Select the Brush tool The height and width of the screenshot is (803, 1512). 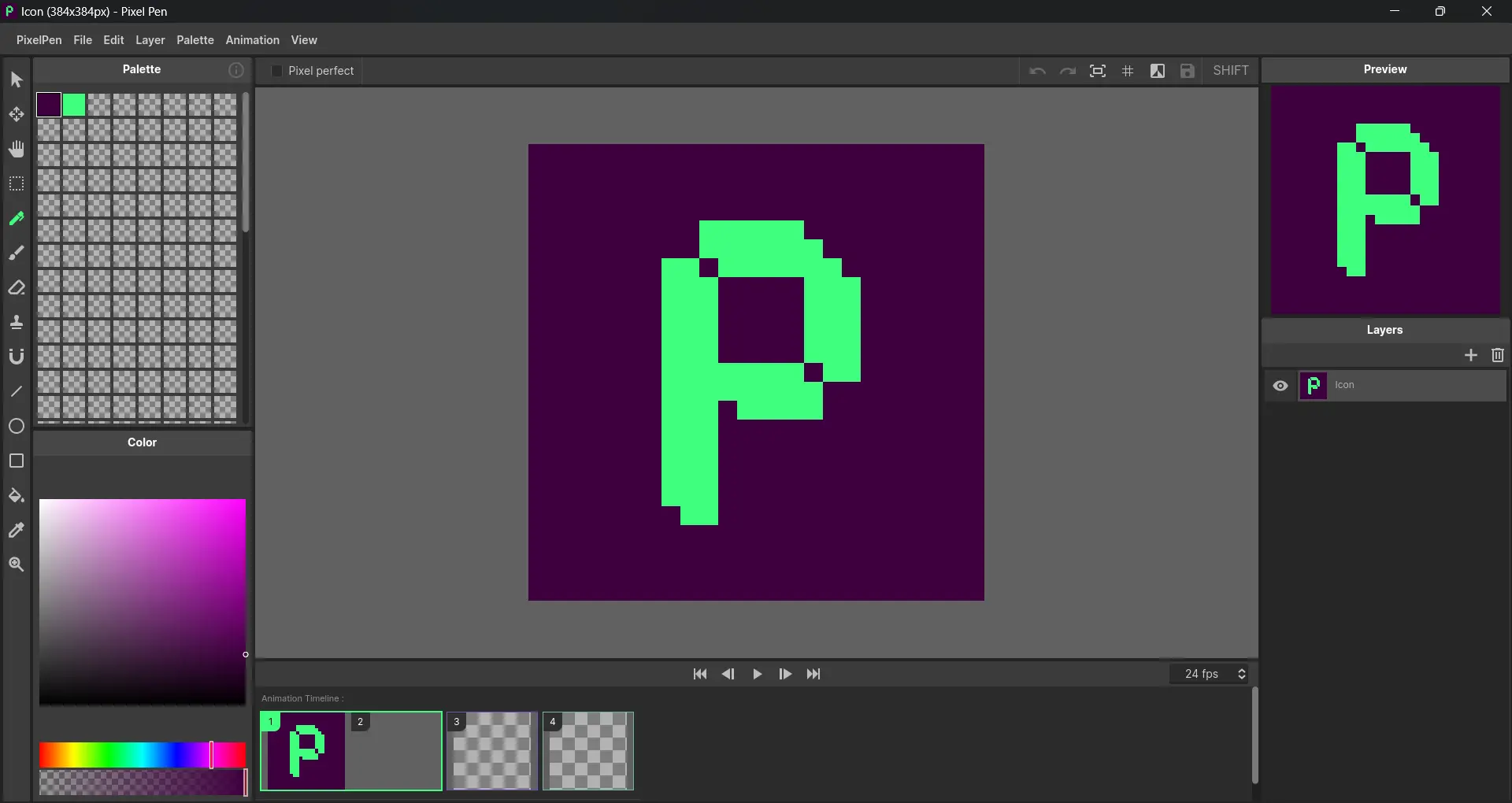[17, 253]
